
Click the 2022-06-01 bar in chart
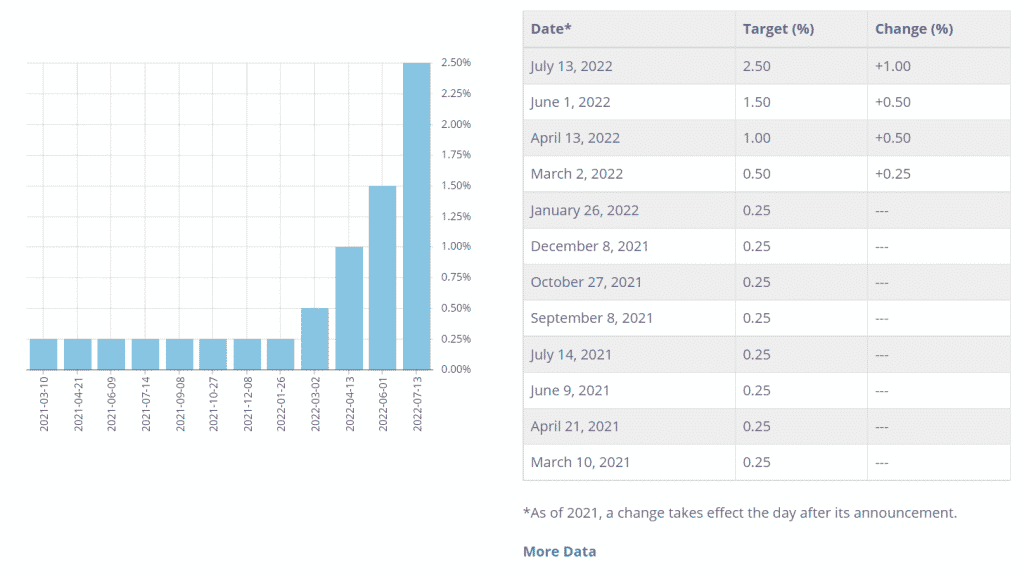382,277
